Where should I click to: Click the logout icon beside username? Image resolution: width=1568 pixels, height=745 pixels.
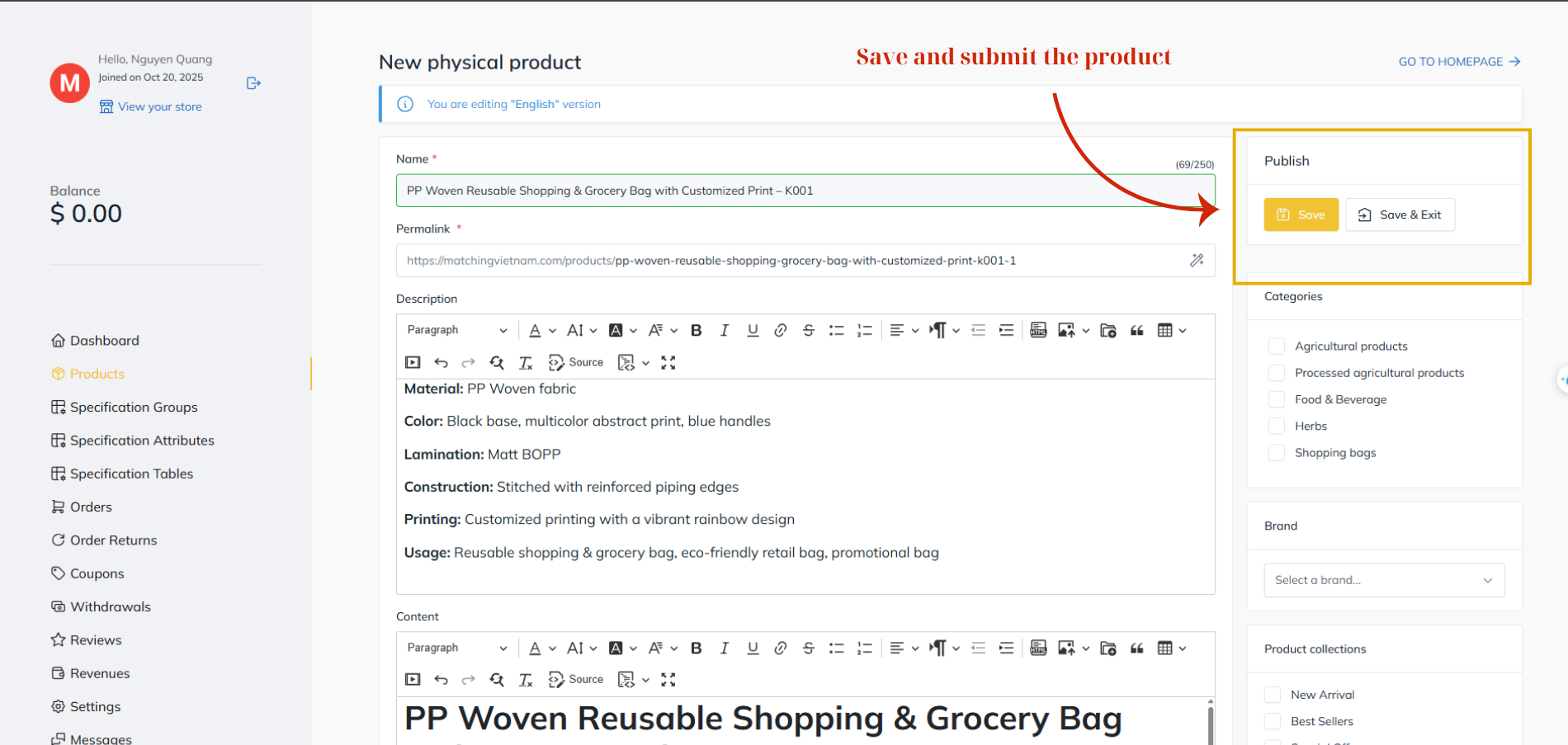[253, 83]
